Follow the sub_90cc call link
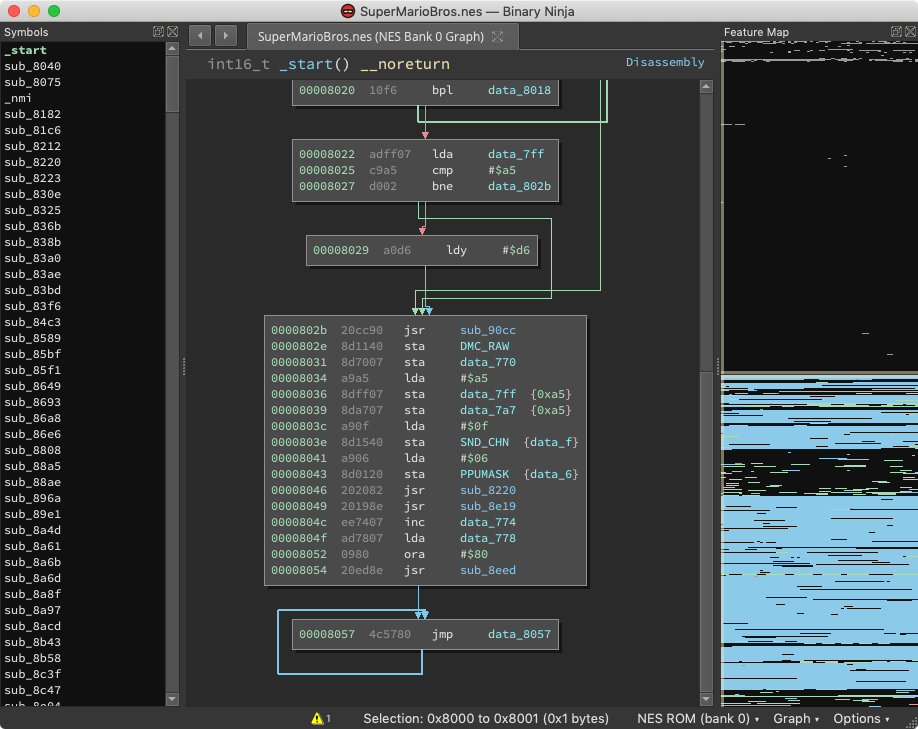Viewport: 918px width, 729px height. [488, 330]
